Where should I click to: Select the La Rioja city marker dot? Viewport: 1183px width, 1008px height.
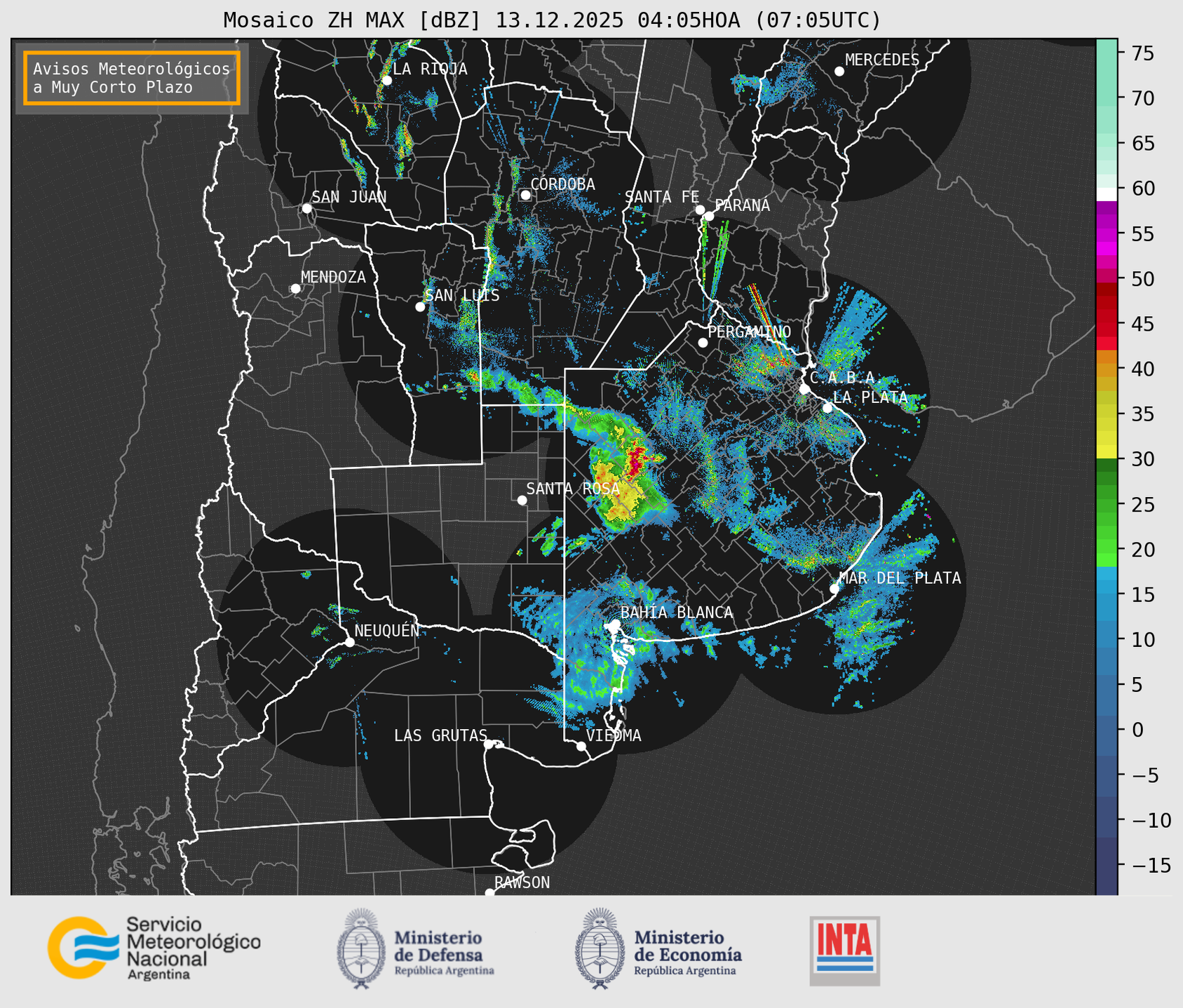386,81
